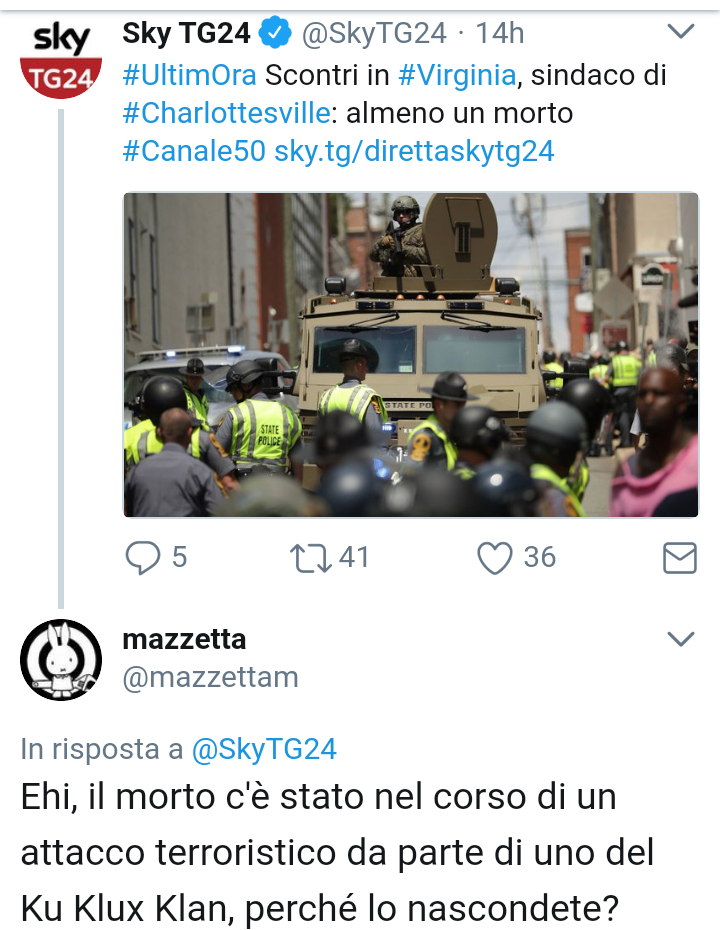This screenshot has height=930, width=720.
Task: Click the @SkyTG24 mention in reply line
Action: tap(264, 749)
